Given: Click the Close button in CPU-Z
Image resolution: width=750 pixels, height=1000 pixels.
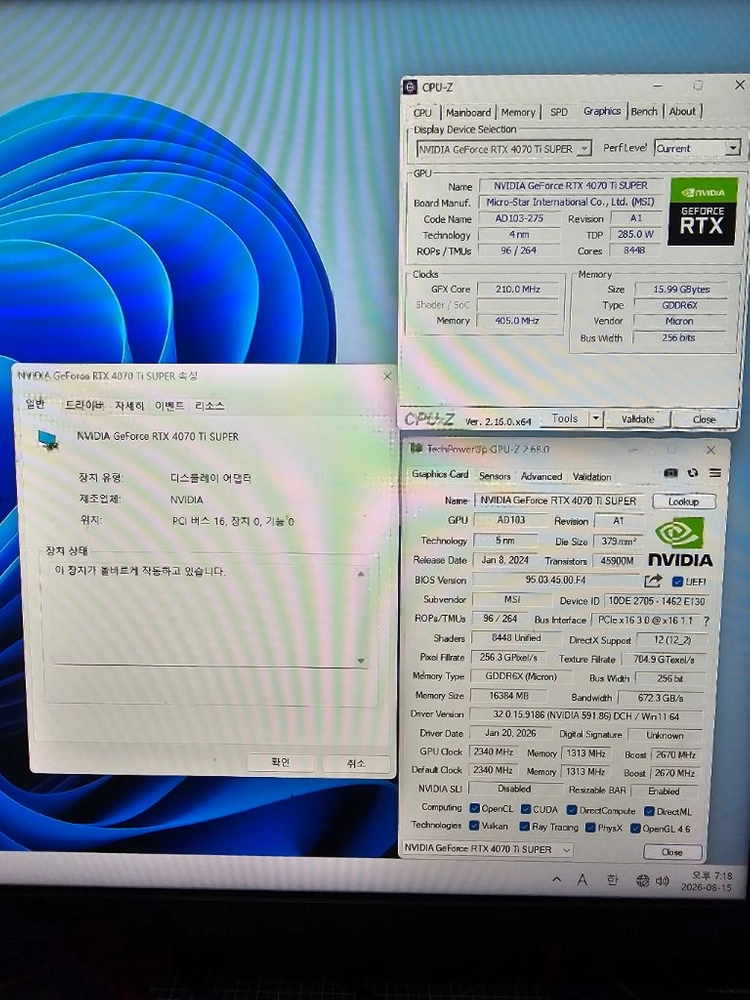Looking at the screenshot, I should tap(704, 419).
